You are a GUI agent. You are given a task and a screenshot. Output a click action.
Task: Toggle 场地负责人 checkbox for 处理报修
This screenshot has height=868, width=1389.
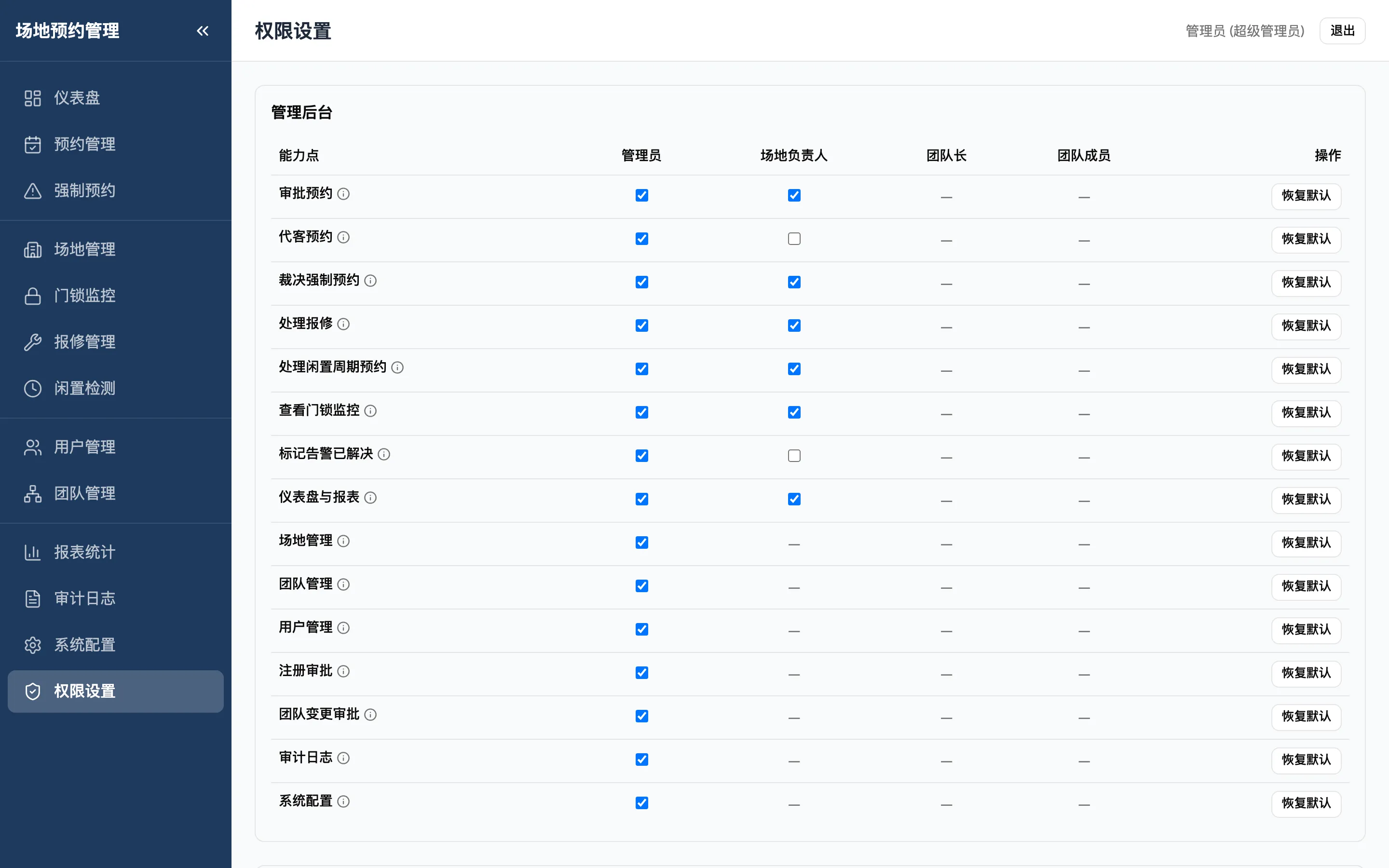[x=794, y=325]
